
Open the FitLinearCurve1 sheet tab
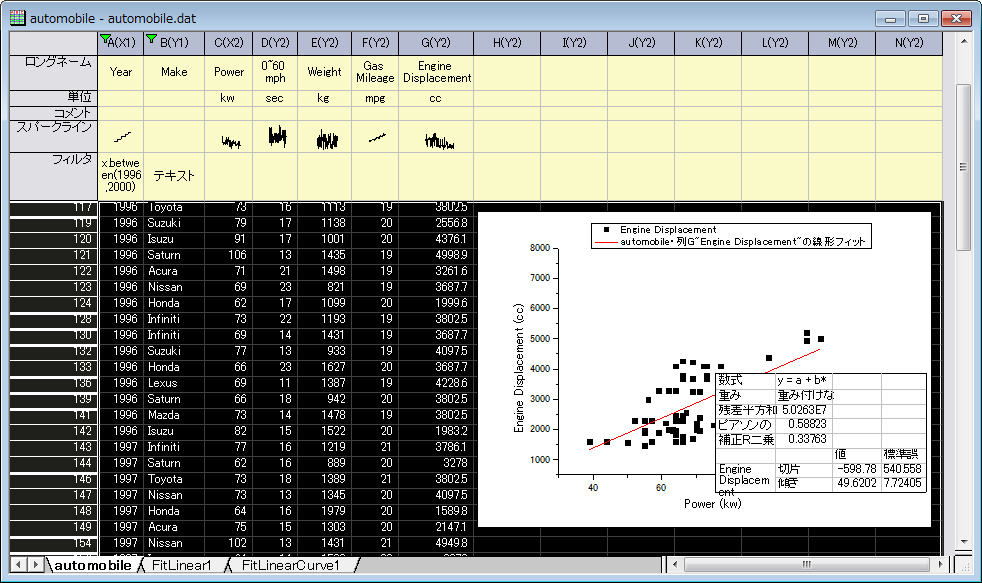[x=290, y=565]
